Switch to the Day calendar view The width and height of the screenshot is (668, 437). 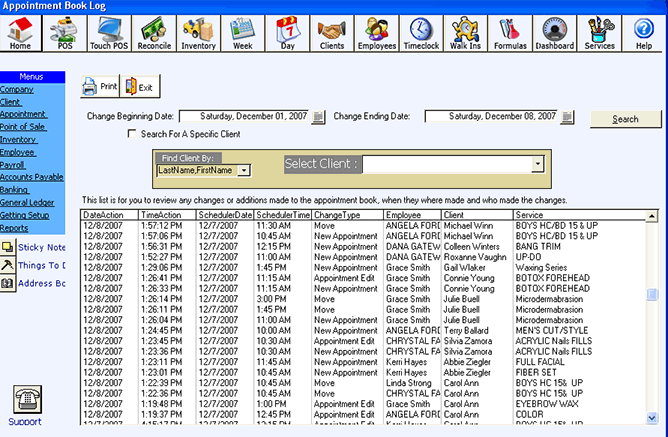288,33
